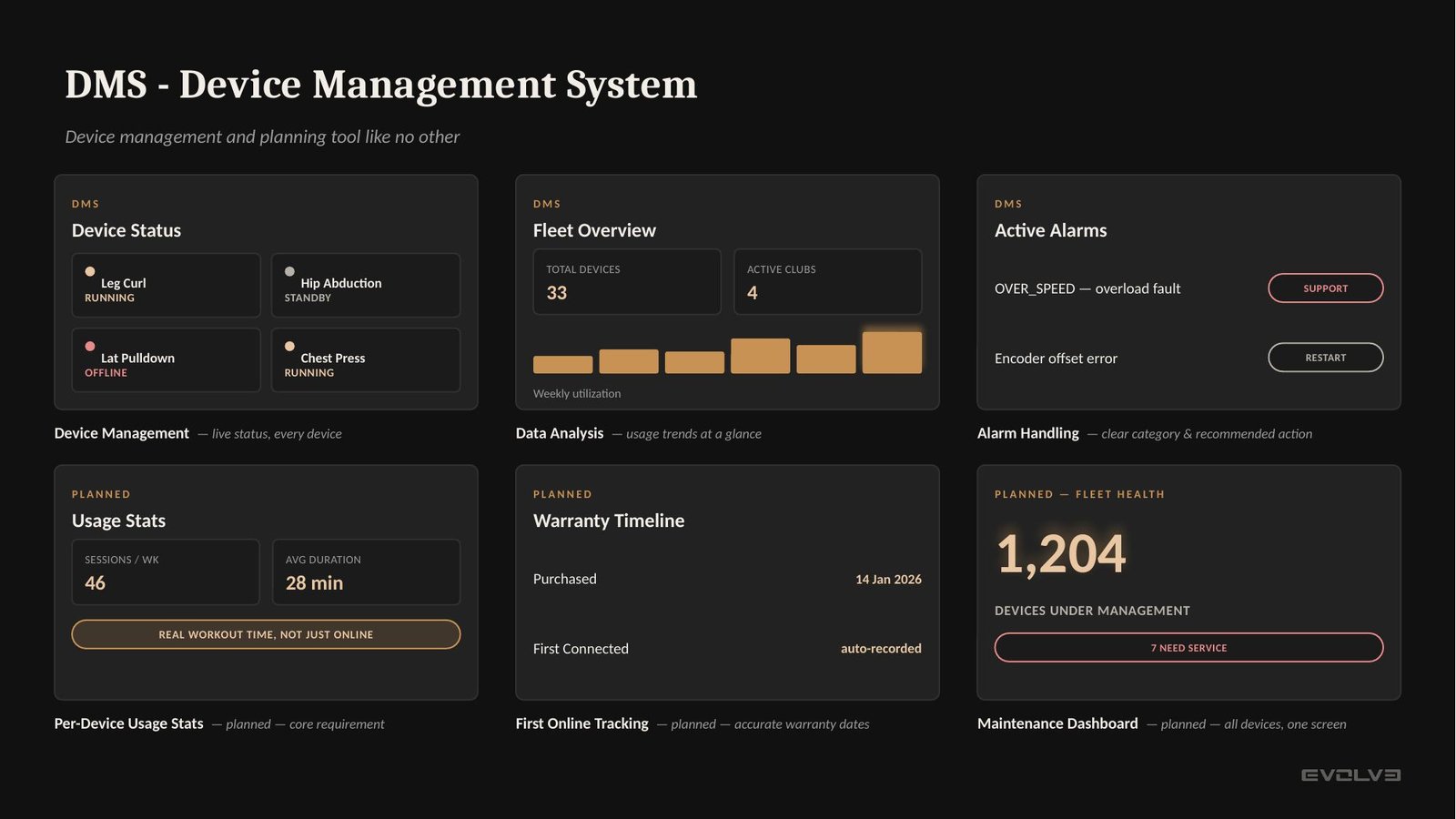Click the Active Alarms card title
This screenshot has width=1456, height=819.
(1051, 230)
